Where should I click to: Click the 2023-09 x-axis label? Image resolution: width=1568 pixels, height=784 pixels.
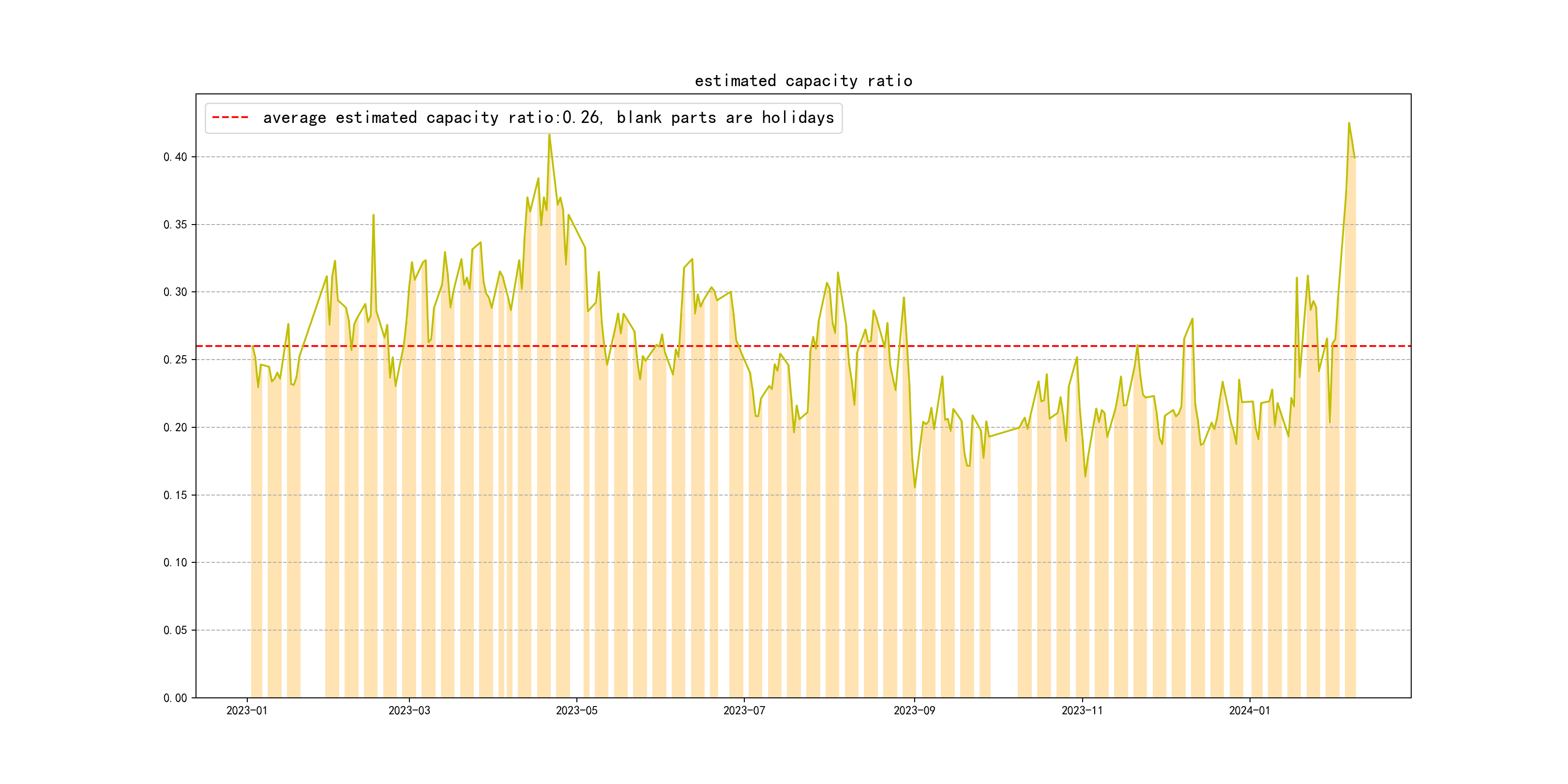[914, 710]
